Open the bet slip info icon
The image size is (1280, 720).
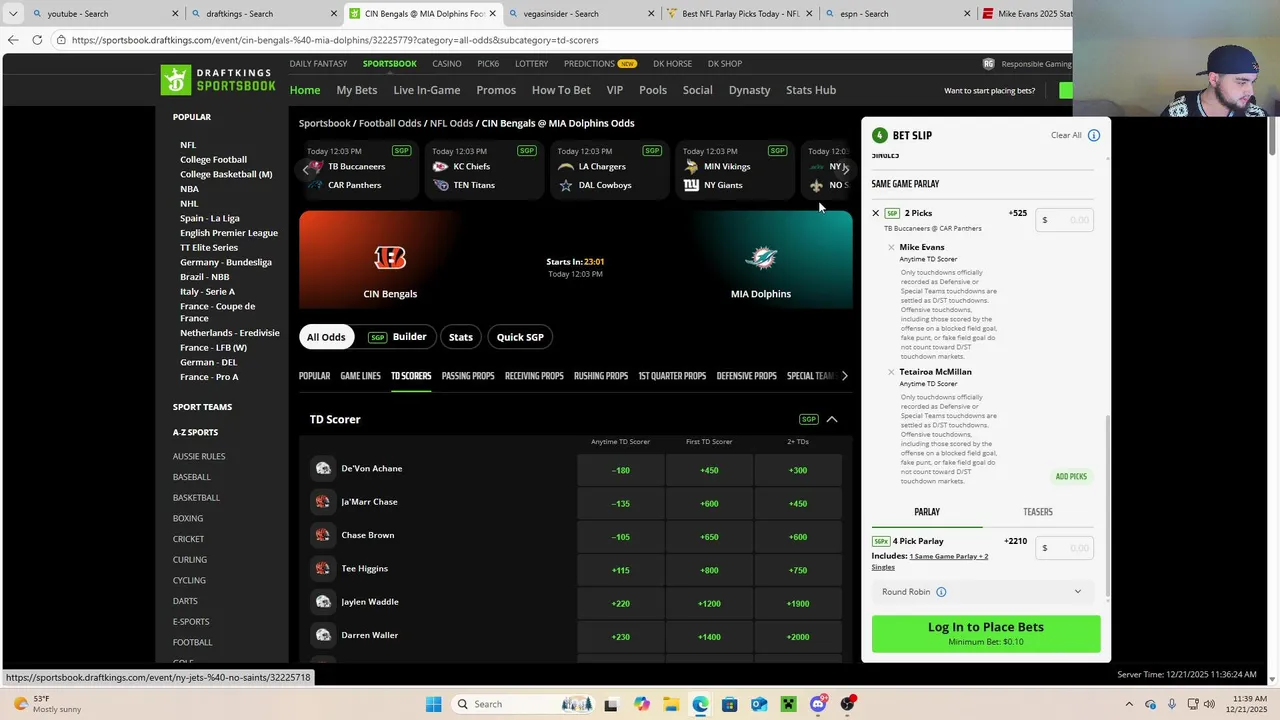click(1094, 135)
